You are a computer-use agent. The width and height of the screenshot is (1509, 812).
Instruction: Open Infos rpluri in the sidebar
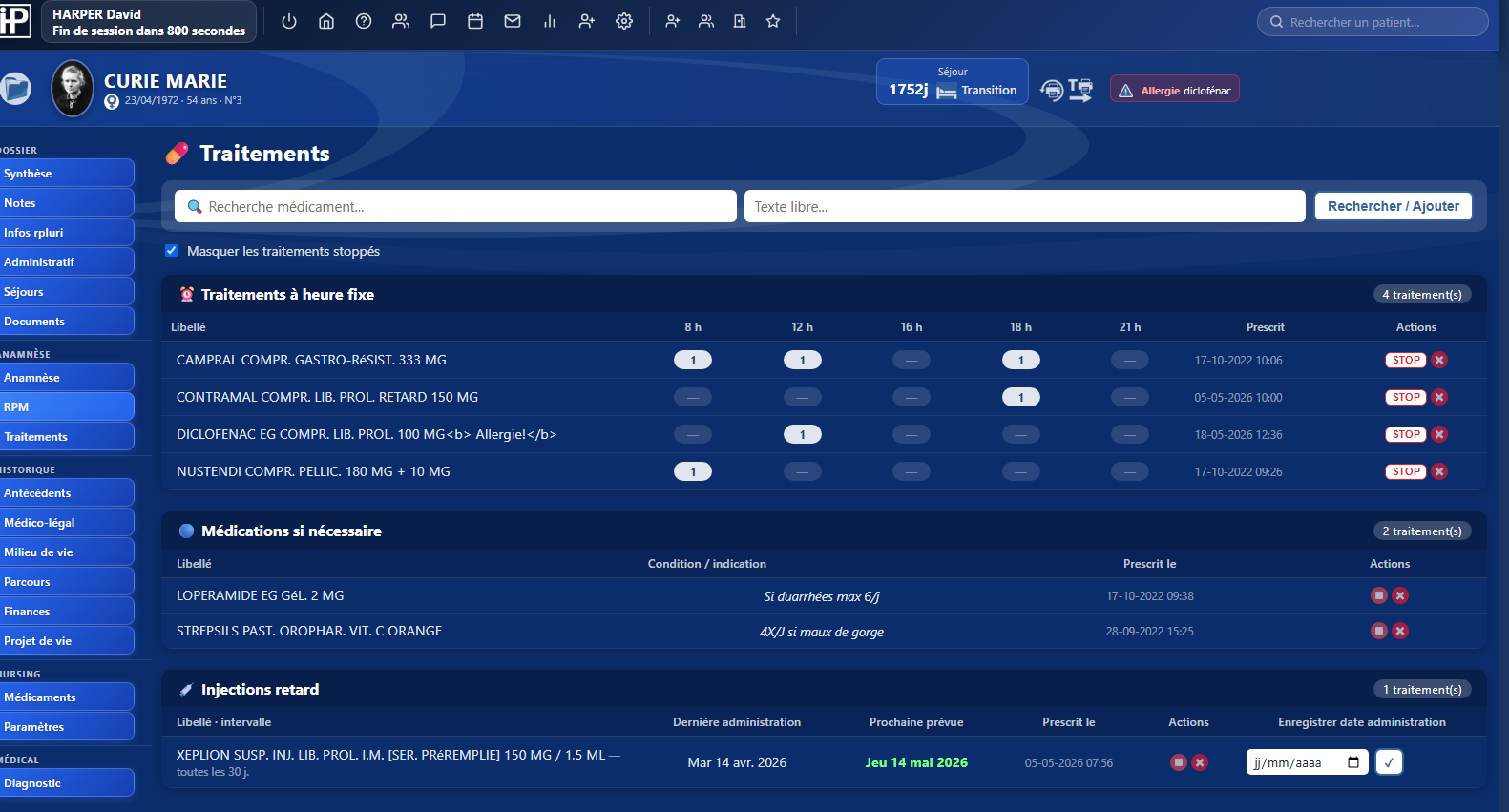[66, 233]
